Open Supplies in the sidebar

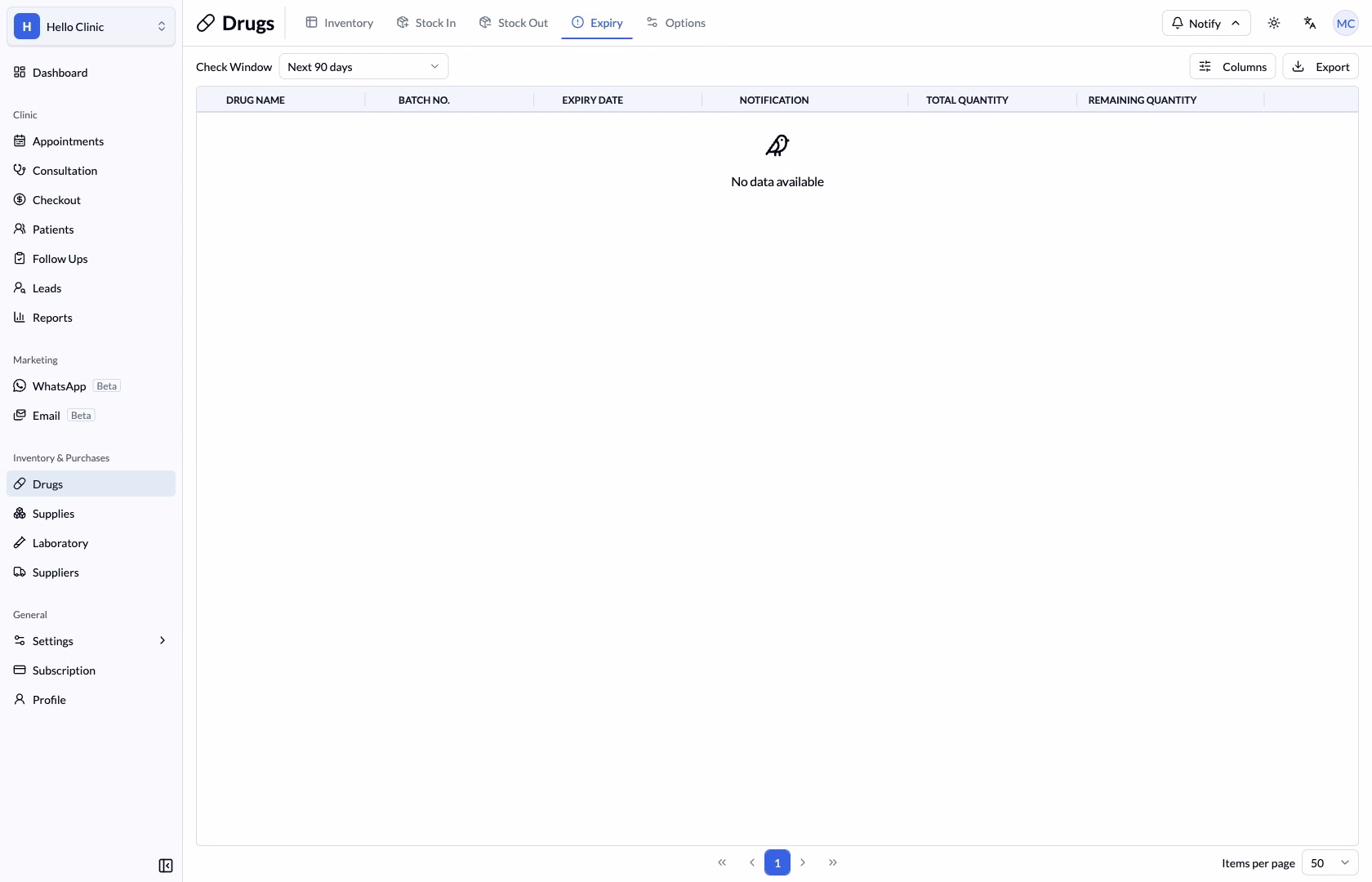[x=91, y=514]
